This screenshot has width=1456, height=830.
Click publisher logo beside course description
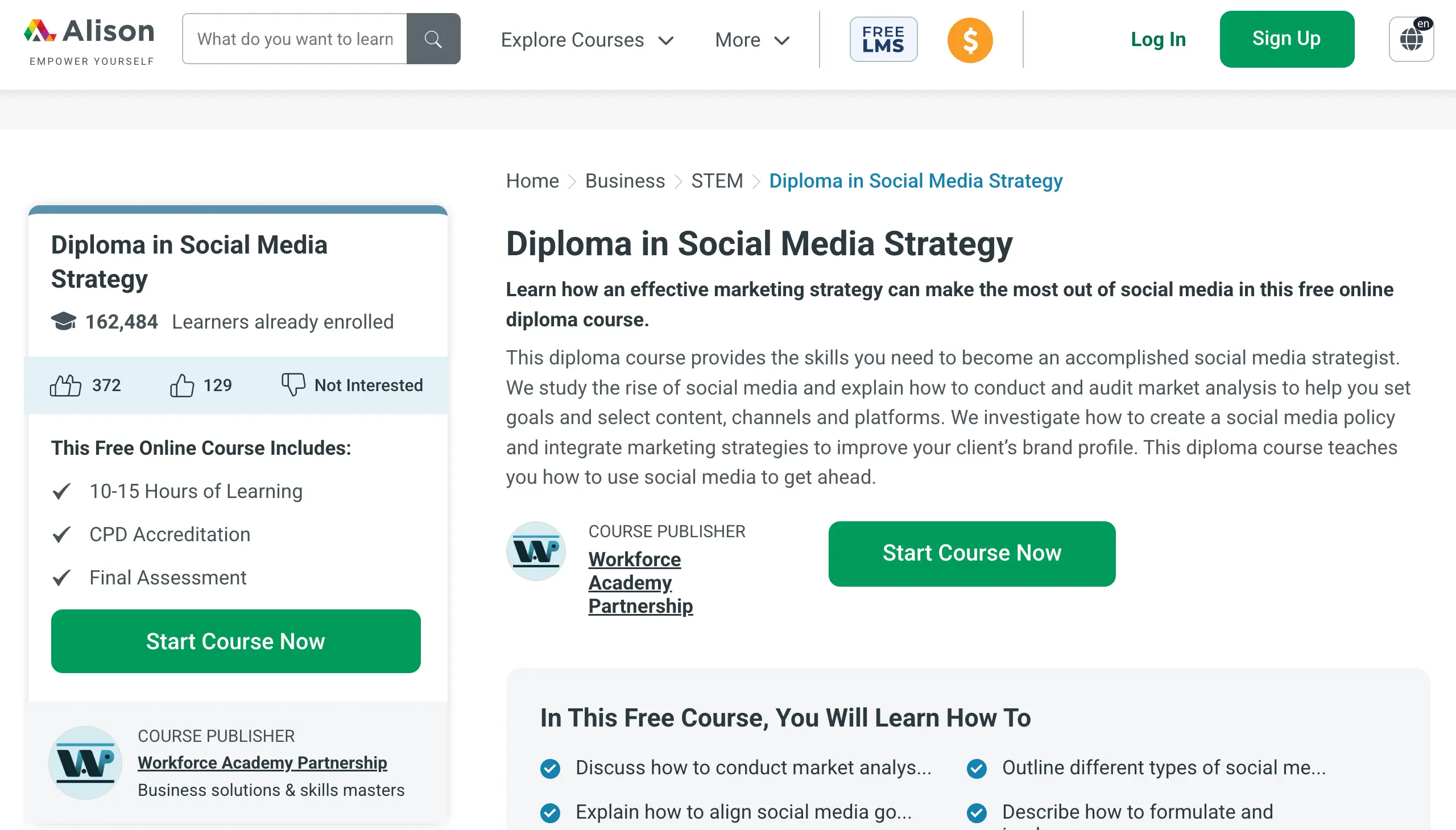click(536, 551)
